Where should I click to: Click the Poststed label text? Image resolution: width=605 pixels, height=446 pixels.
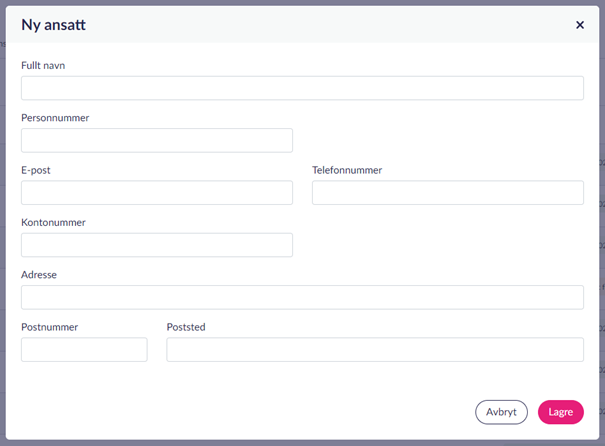[x=186, y=327]
